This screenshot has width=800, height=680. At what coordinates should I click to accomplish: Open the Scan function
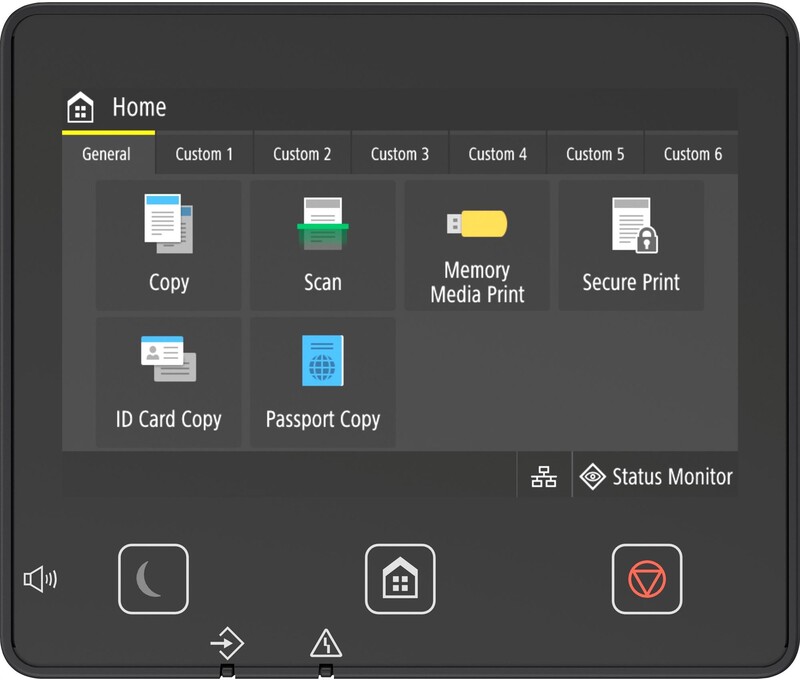[322, 245]
